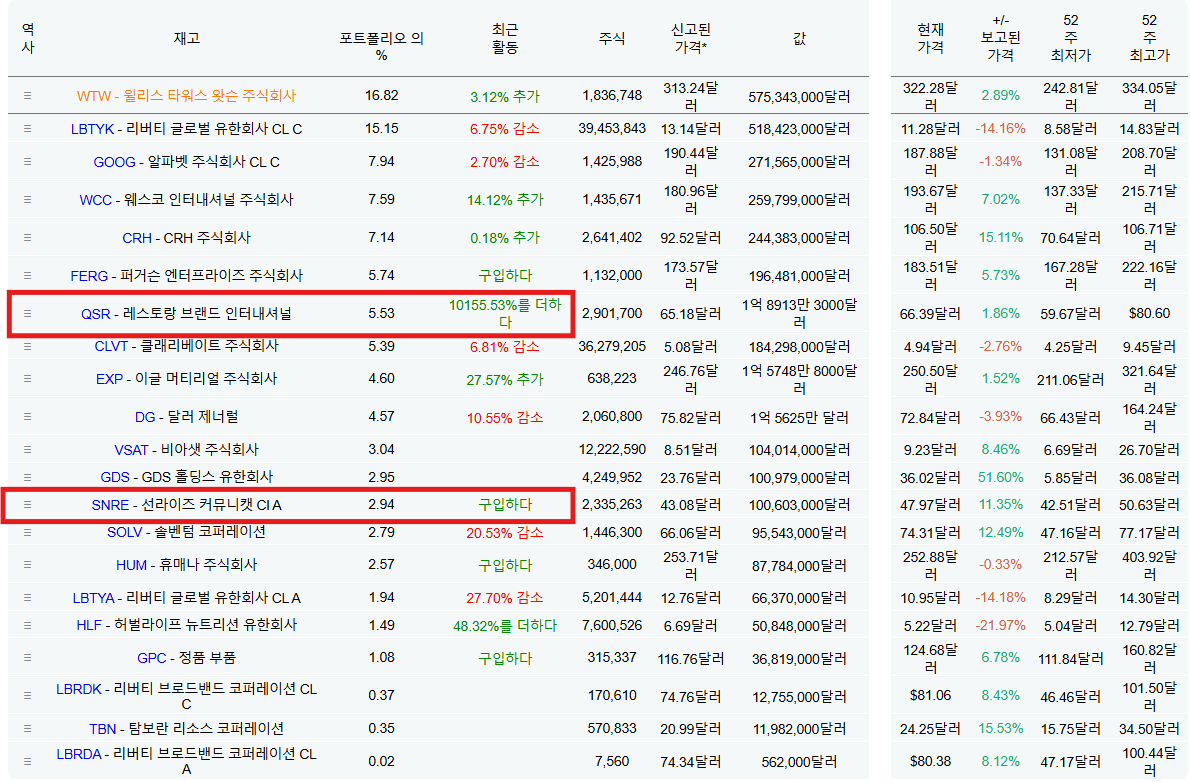Open the WTW stock link
The width and height of the screenshot is (1190, 782).
pyautogui.click(x=93, y=96)
